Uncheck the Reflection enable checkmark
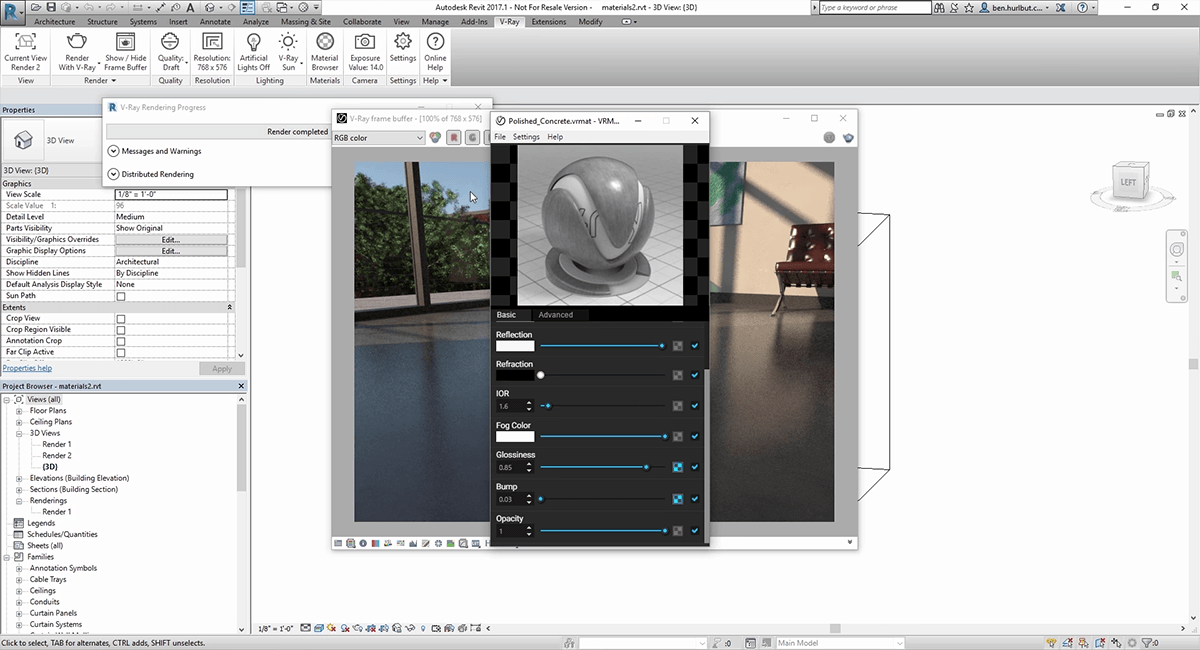 point(695,346)
